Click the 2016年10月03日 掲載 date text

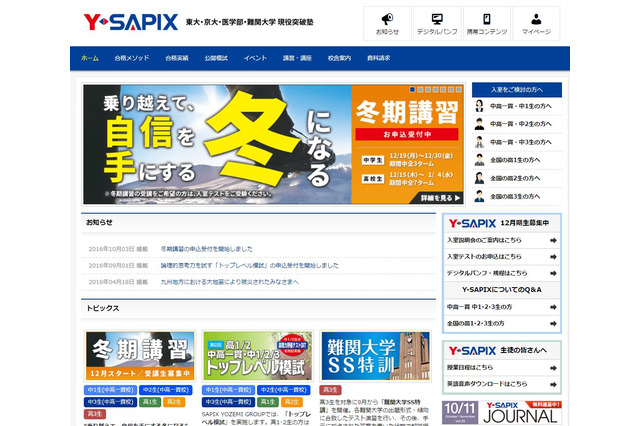118,249
